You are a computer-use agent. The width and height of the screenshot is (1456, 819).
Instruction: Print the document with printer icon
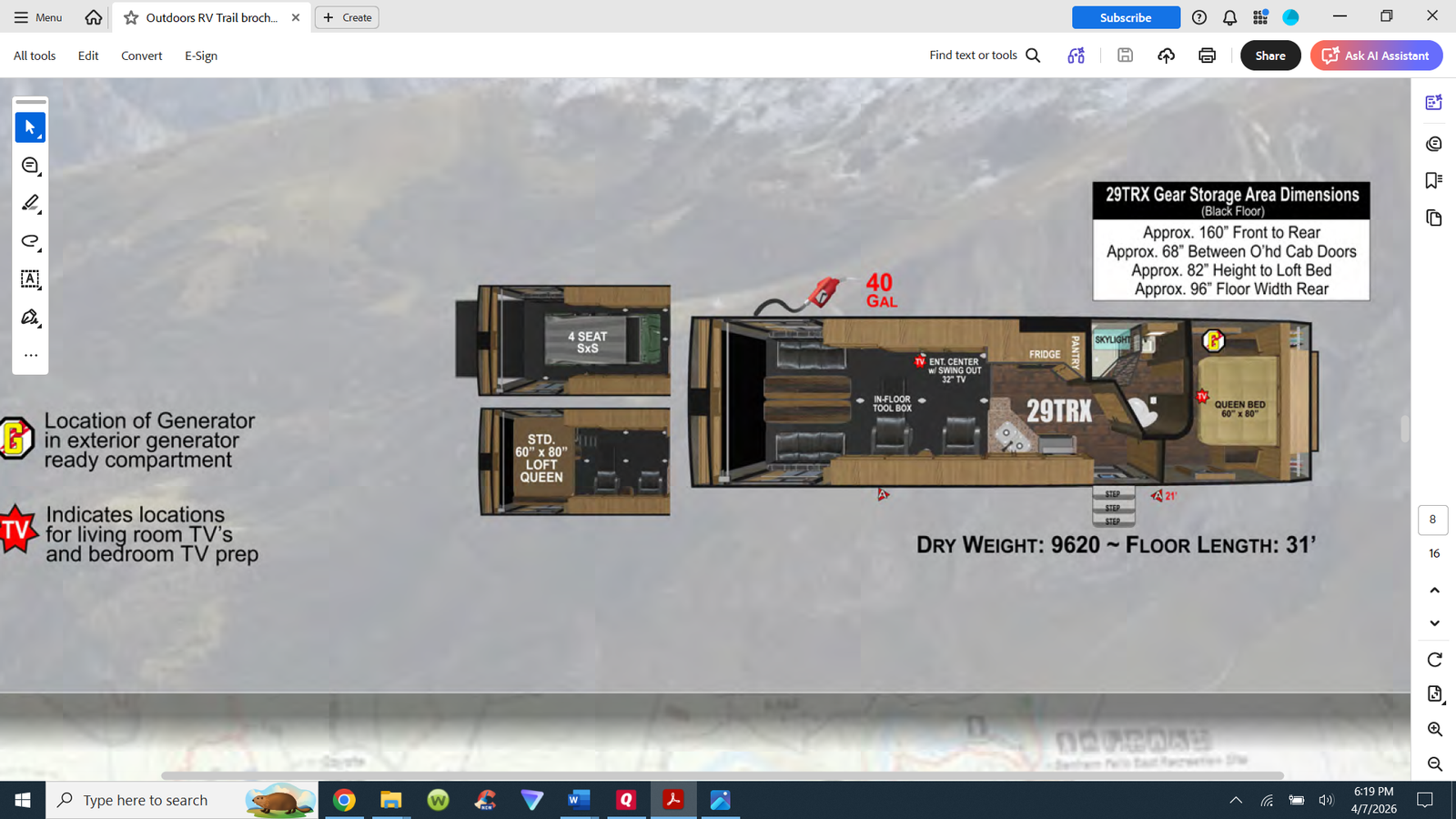1207,56
